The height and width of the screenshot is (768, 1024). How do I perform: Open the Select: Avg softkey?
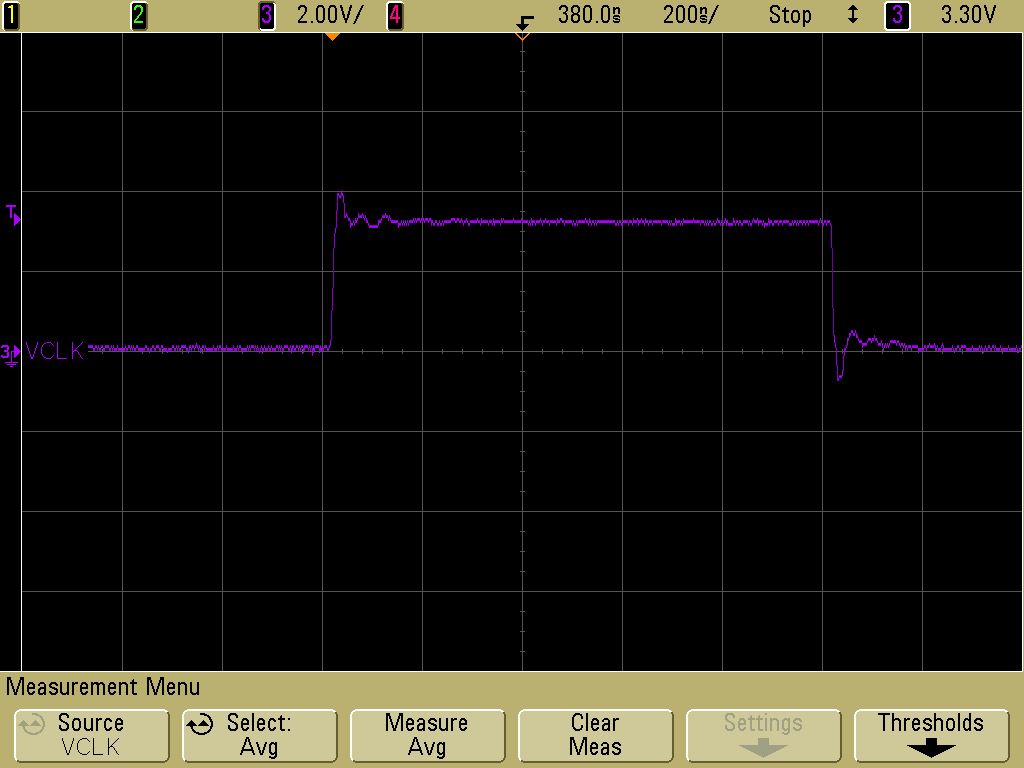(259, 735)
